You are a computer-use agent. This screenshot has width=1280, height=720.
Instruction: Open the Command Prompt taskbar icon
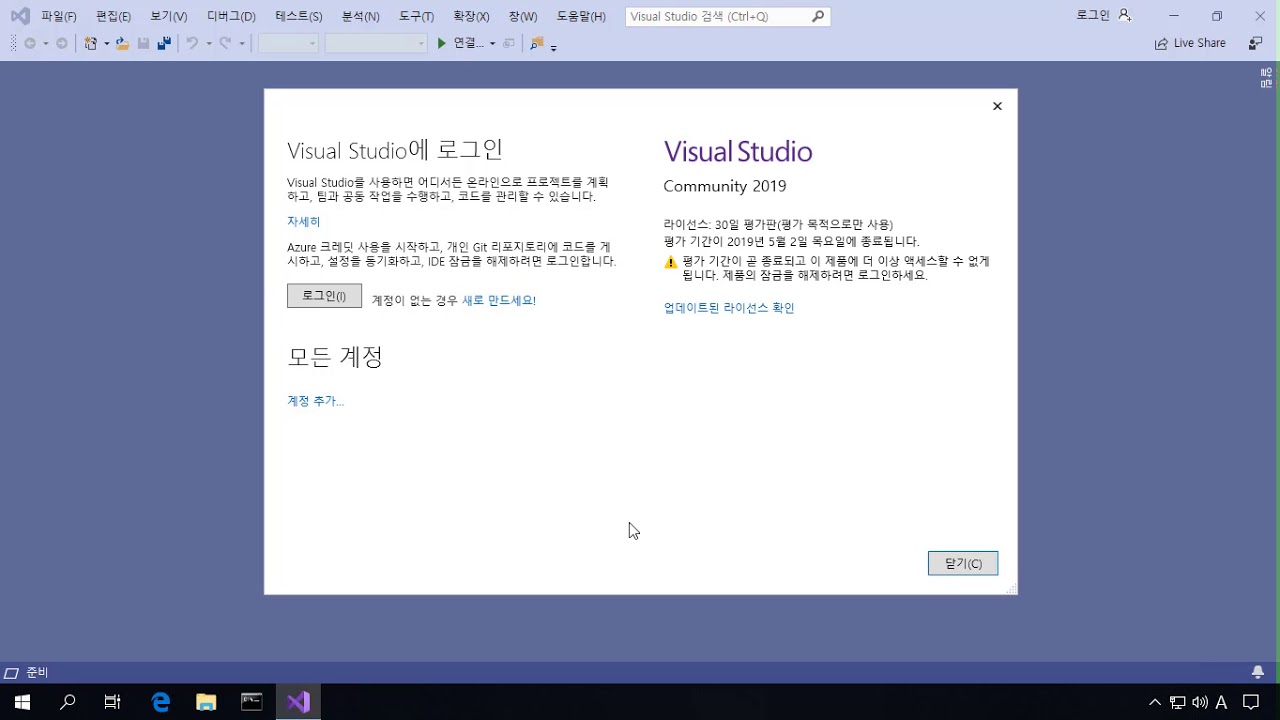click(252, 702)
